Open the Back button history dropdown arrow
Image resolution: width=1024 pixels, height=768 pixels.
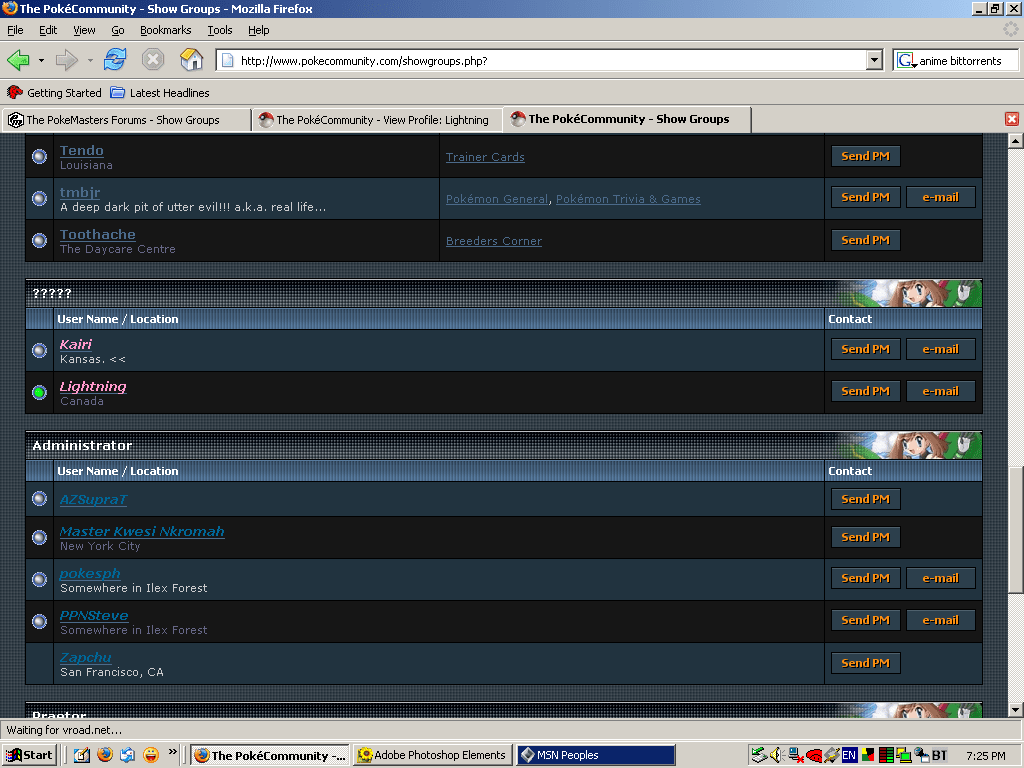coord(41,61)
